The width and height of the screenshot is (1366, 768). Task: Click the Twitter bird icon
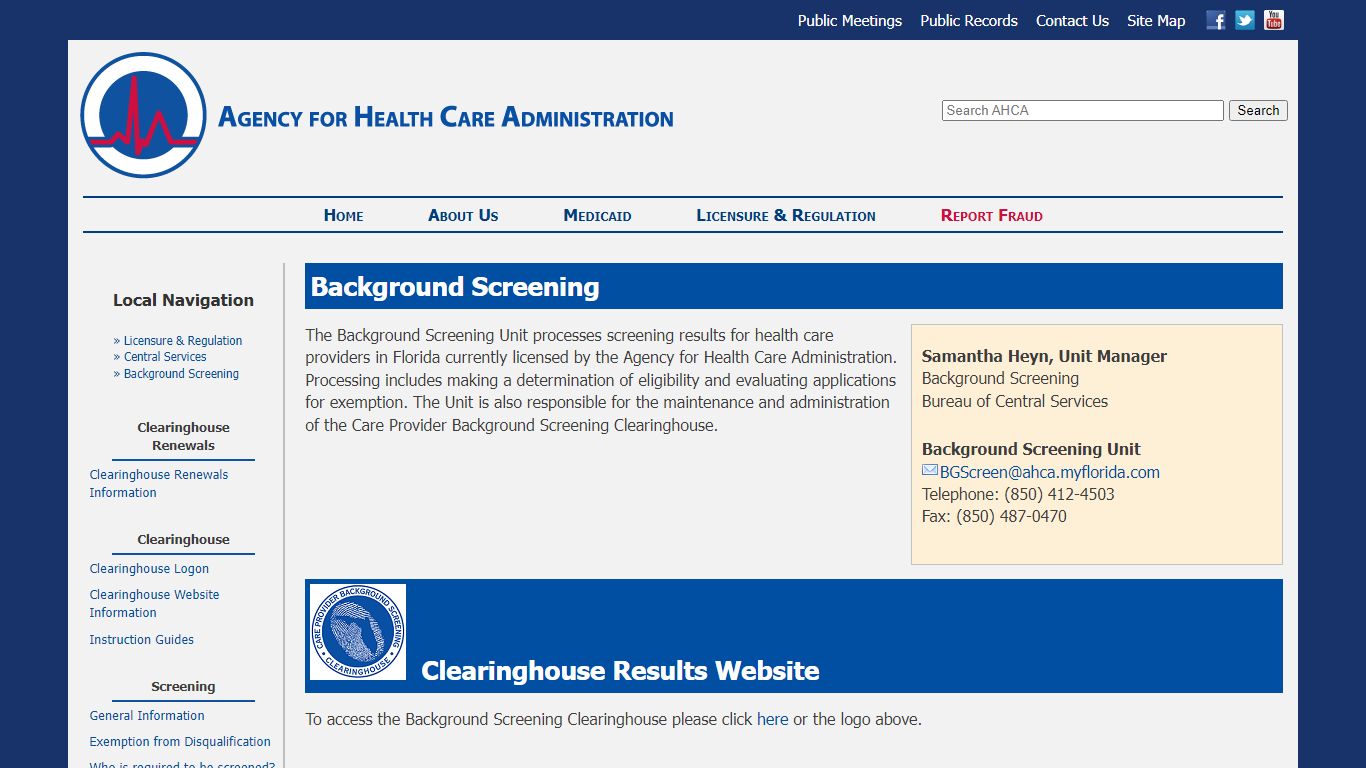1244,19
